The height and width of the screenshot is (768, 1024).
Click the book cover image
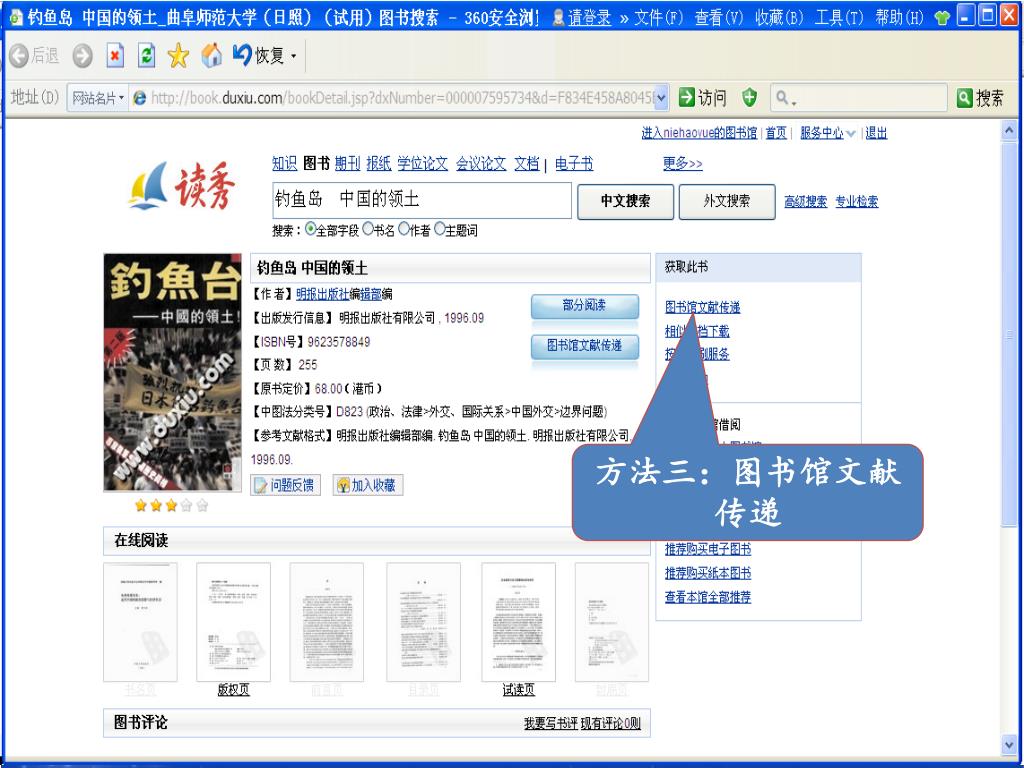pos(172,372)
